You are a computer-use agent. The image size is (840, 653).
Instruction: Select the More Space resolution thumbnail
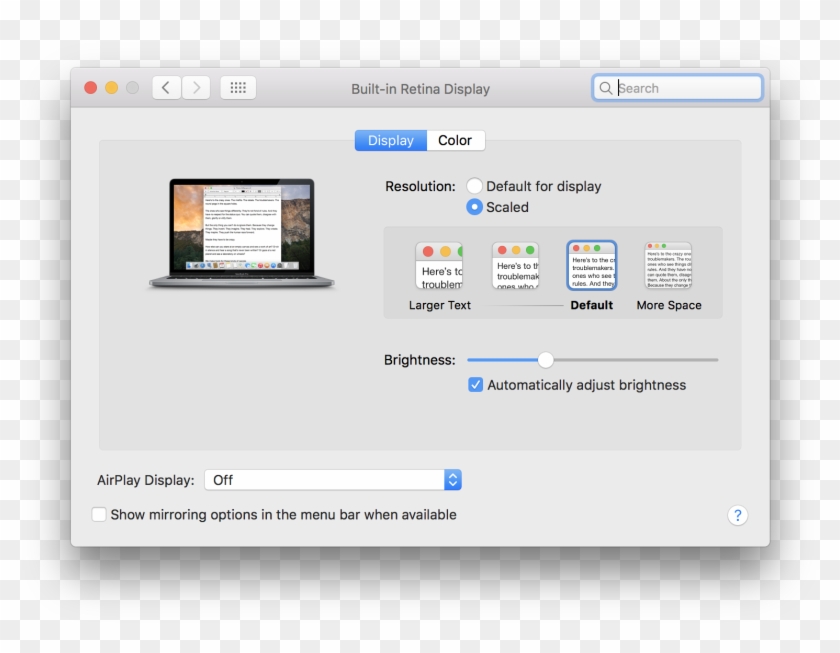click(x=668, y=265)
